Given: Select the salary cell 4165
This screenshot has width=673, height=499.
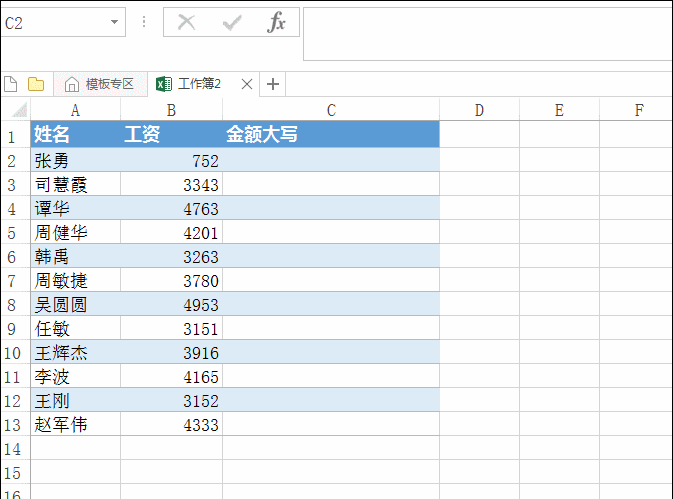Looking at the screenshot, I should (171, 376).
